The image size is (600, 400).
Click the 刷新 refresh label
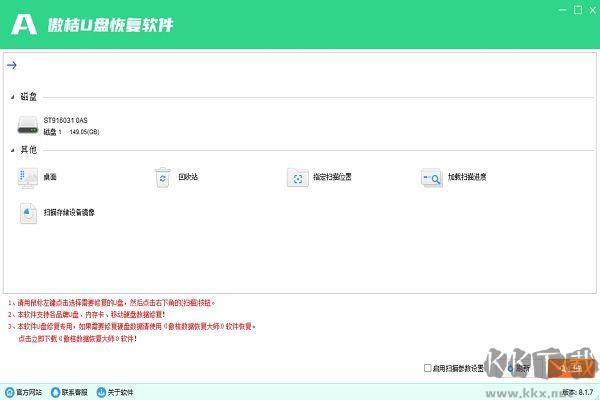pos(522,368)
